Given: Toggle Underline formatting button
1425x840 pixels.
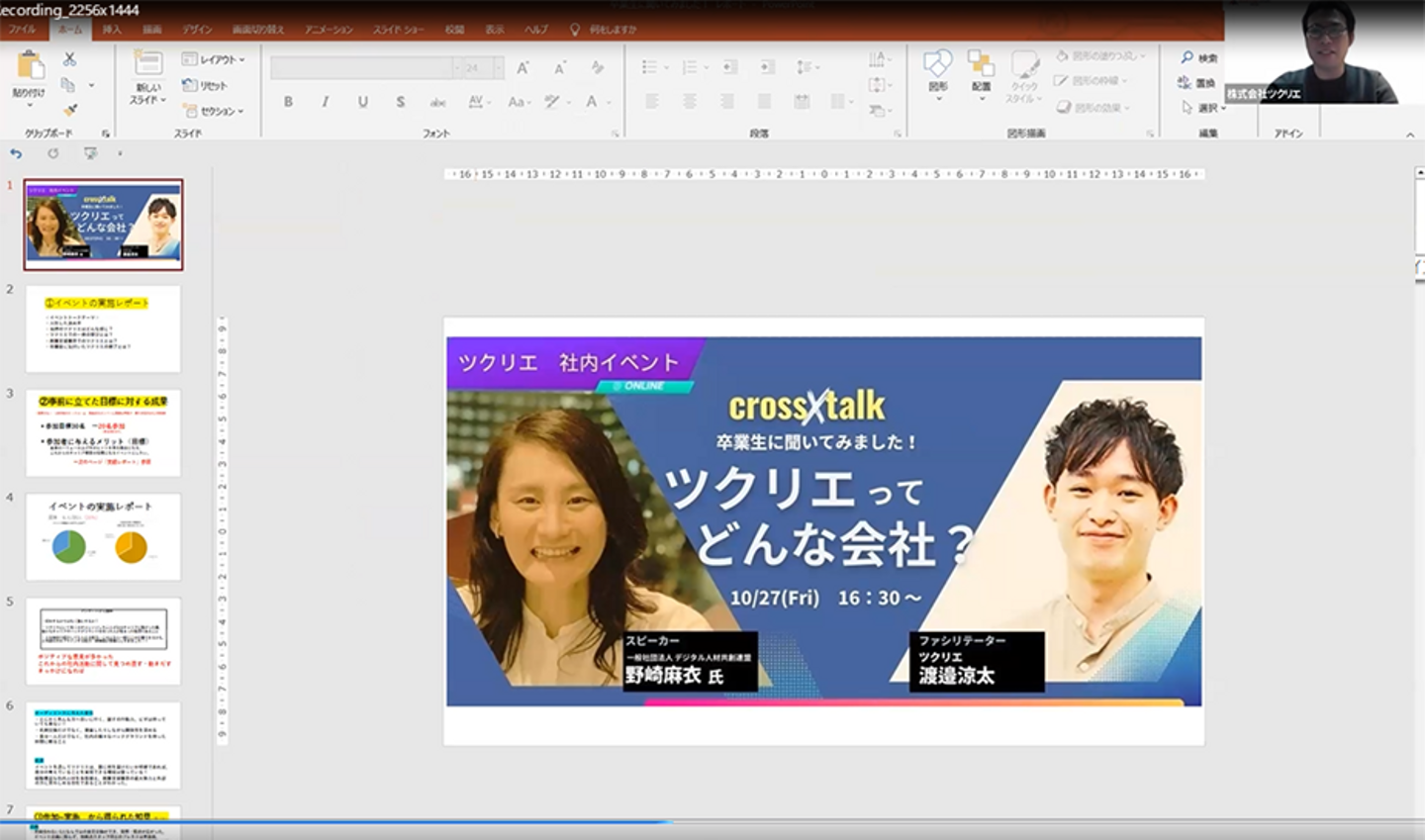Looking at the screenshot, I should click(x=362, y=101).
